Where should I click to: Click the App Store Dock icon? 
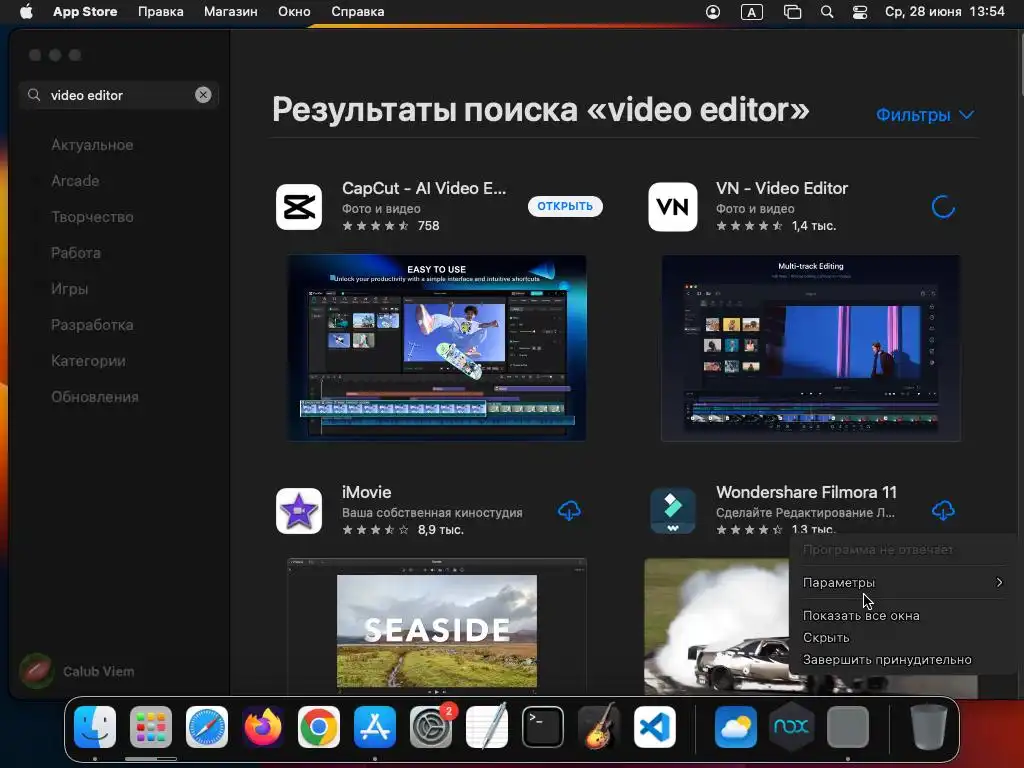tap(375, 727)
